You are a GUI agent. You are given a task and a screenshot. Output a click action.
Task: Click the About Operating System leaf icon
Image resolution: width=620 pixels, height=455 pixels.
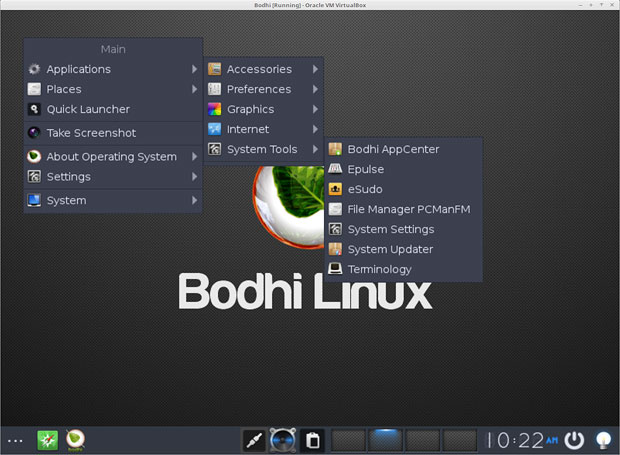[34, 157]
